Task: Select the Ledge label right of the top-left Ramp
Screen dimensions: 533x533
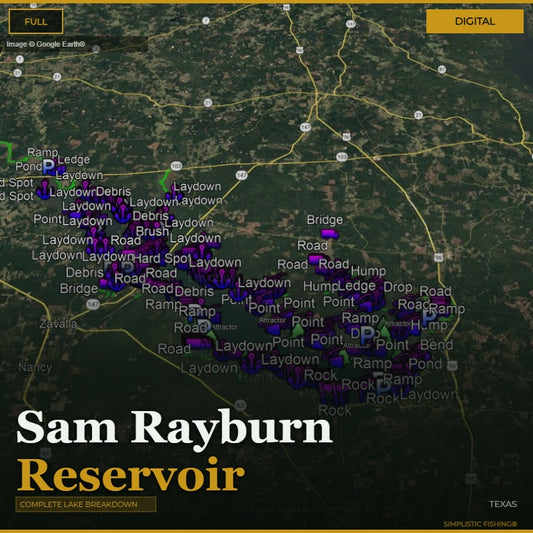Action: (74, 160)
